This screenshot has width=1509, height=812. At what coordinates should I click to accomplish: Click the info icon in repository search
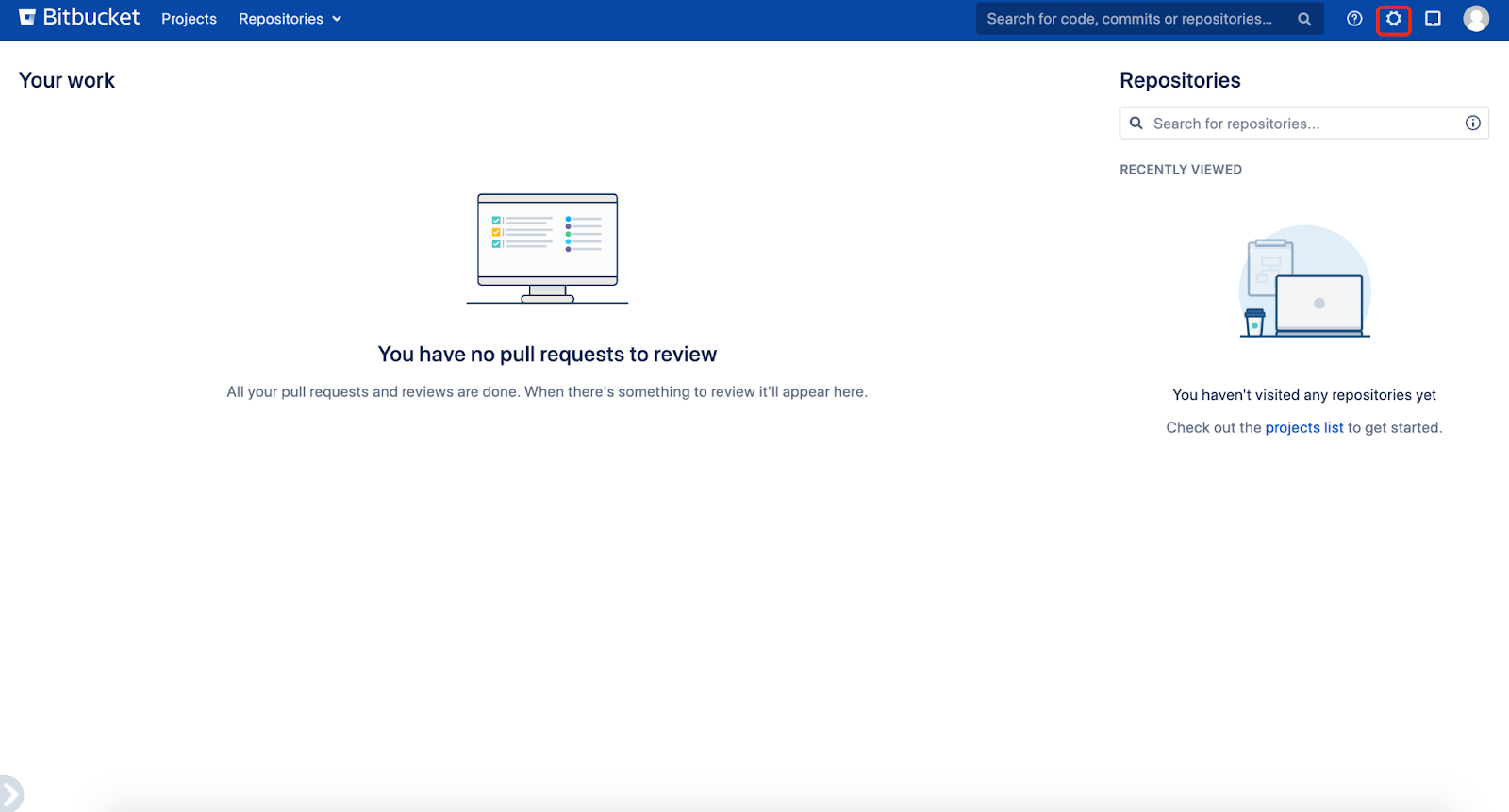(1472, 124)
